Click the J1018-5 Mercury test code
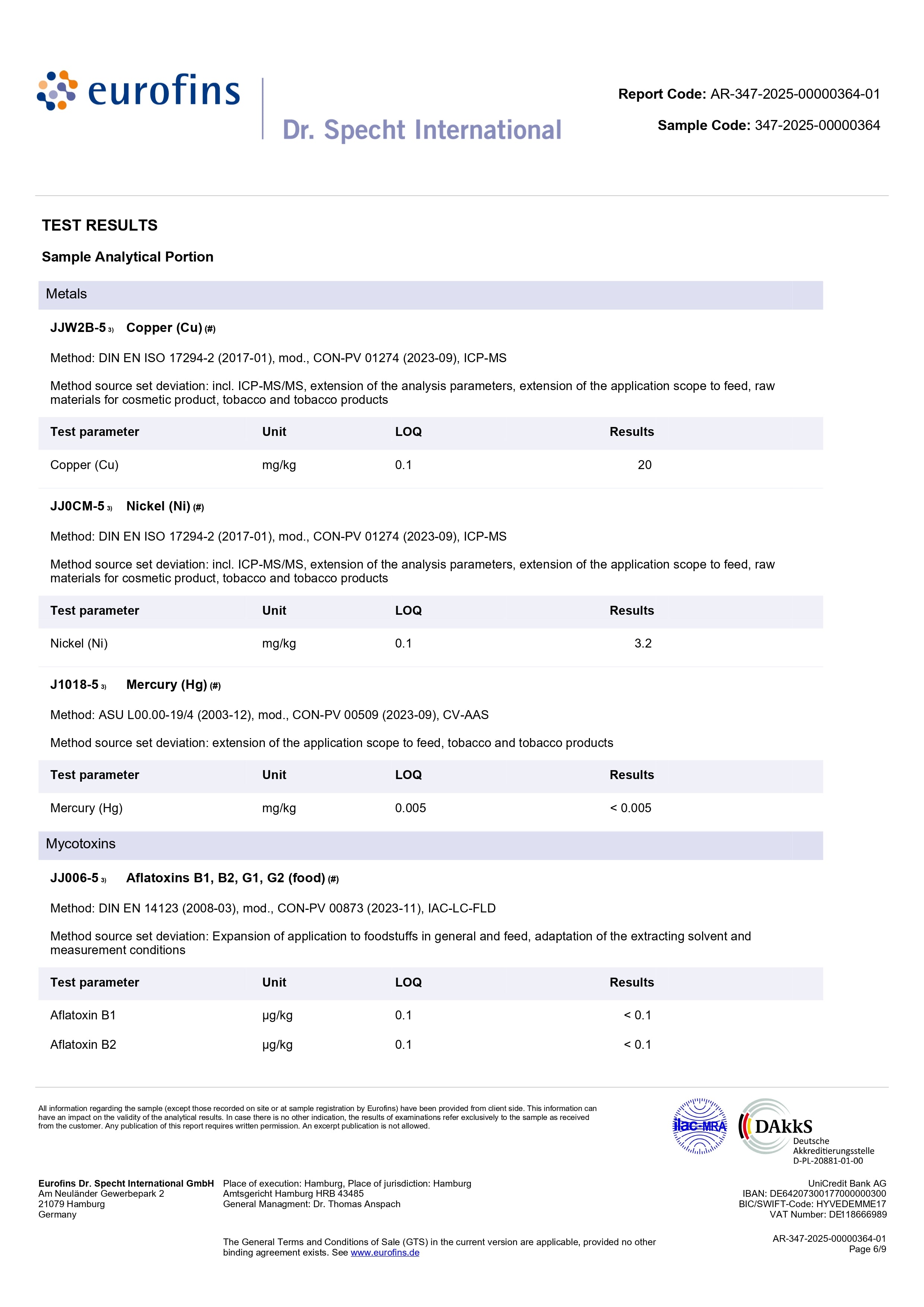924x1307 pixels. tap(74, 685)
